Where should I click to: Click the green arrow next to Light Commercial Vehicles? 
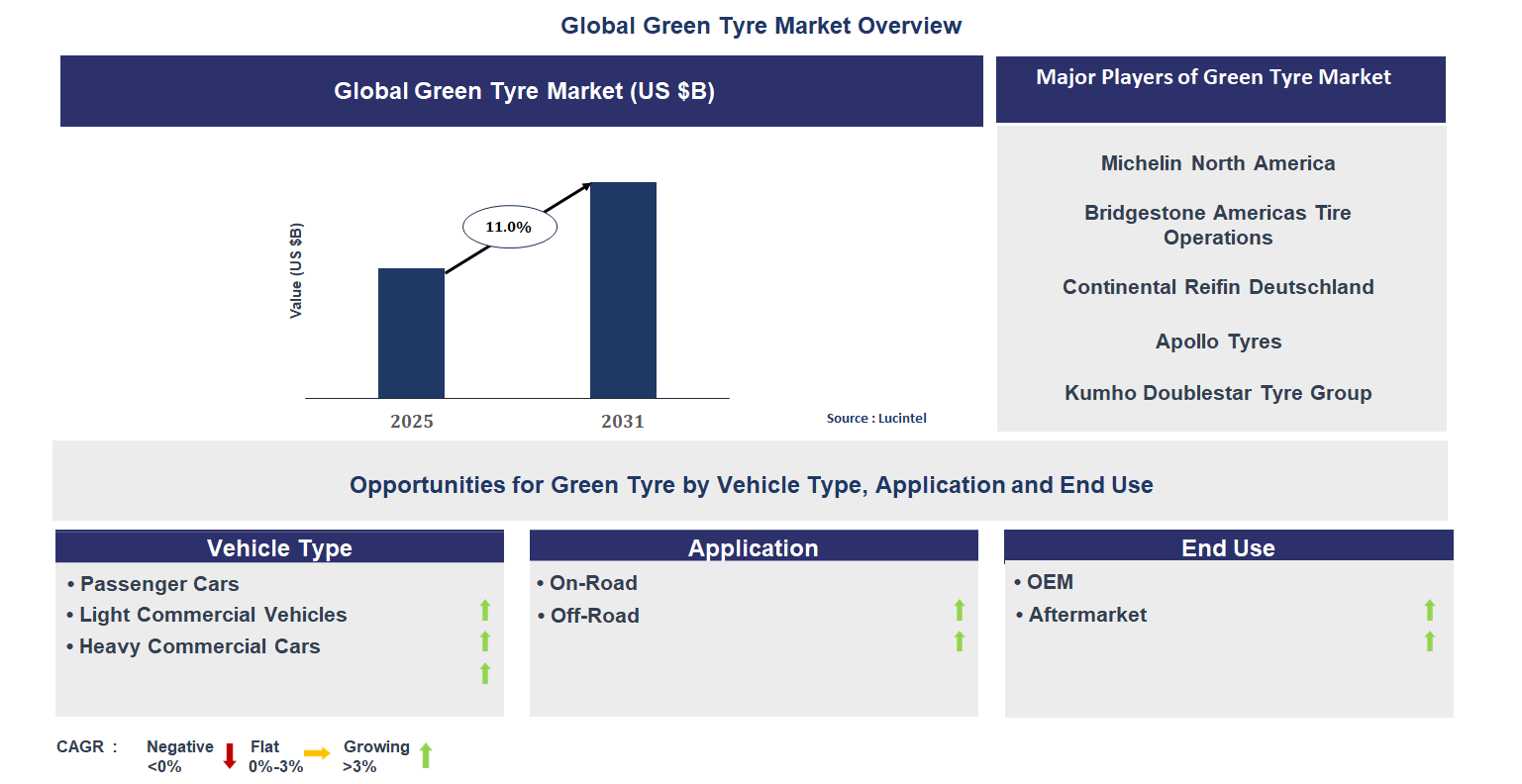484,642
